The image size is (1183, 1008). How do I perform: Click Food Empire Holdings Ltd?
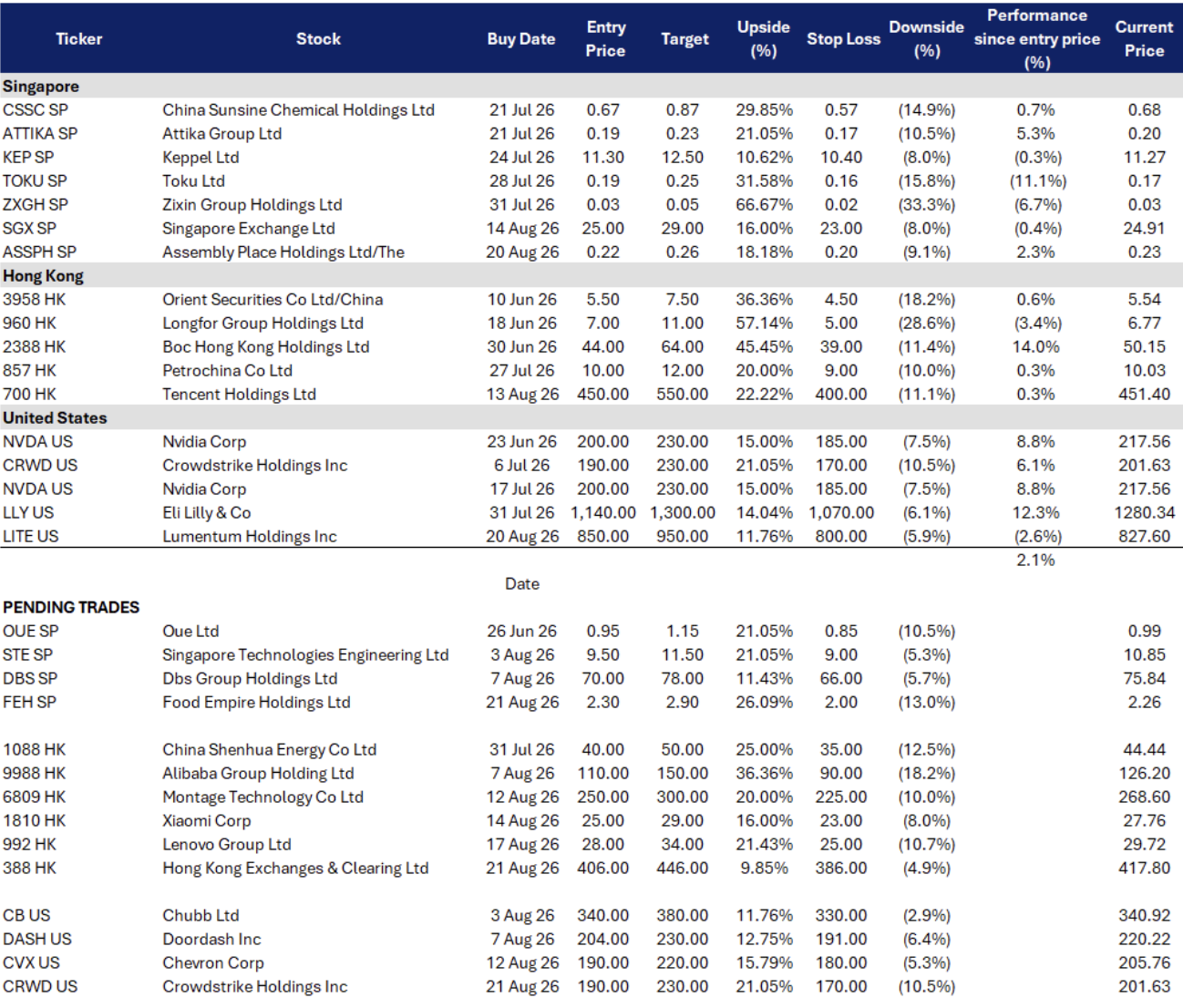click(256, 703)
